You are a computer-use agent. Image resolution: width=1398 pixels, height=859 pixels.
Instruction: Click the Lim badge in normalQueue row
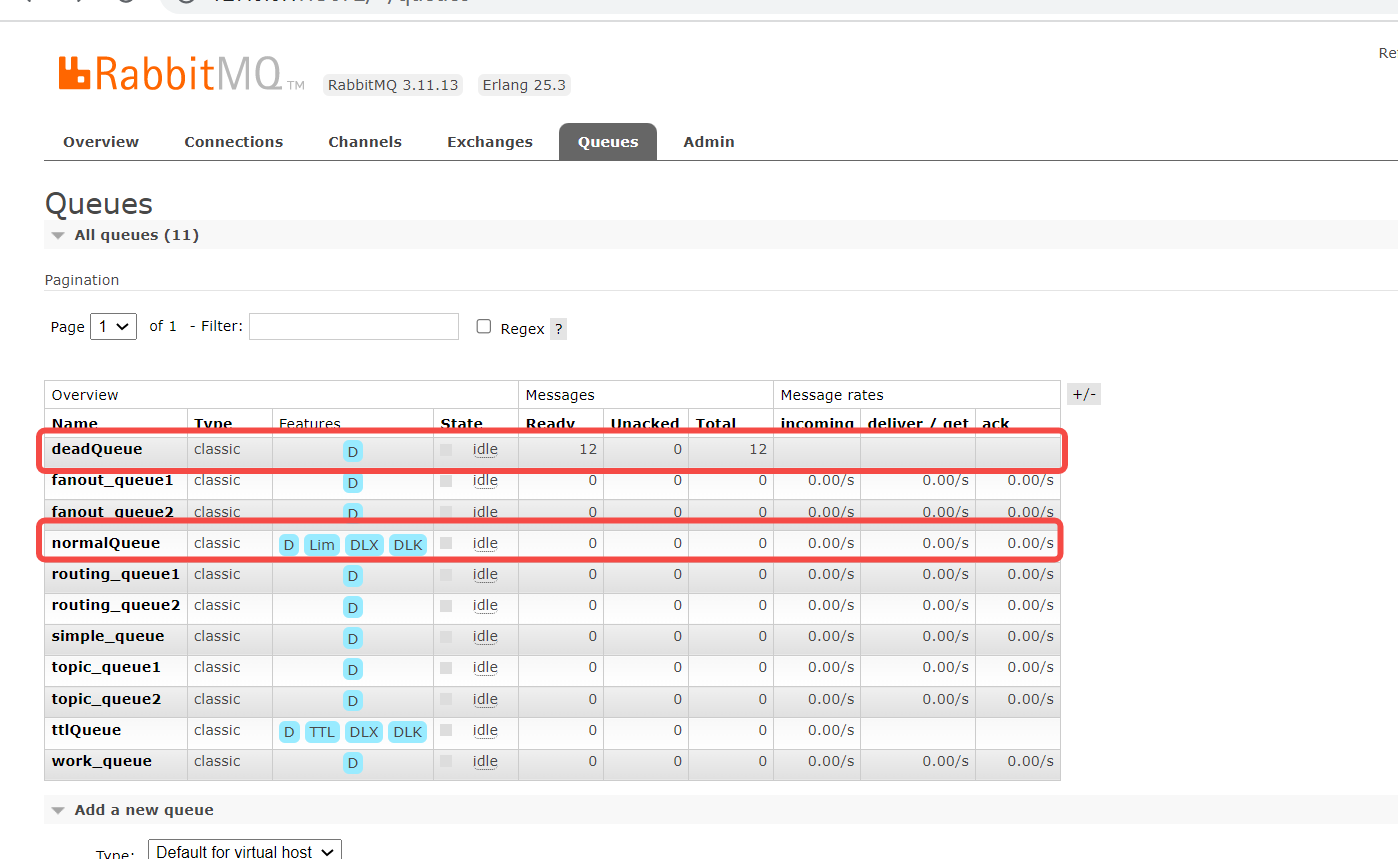[x=322, y=545]
